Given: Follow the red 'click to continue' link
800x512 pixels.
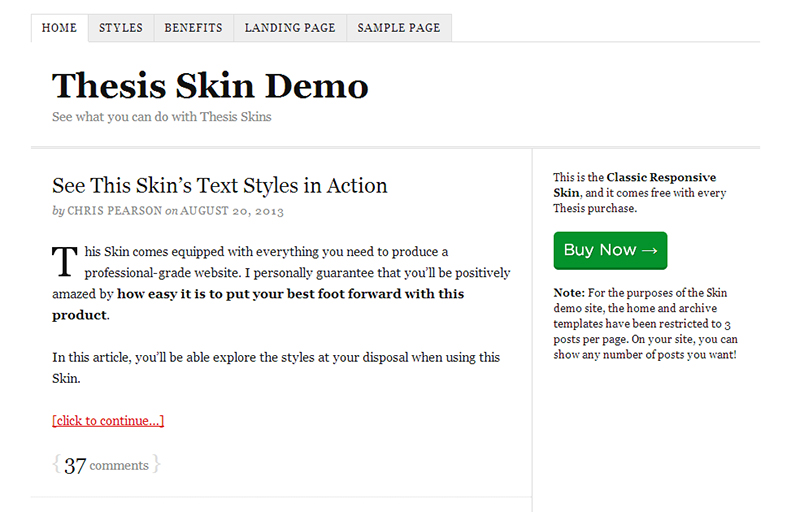Looking at the screenshot, I should click(x=108, y=420).
